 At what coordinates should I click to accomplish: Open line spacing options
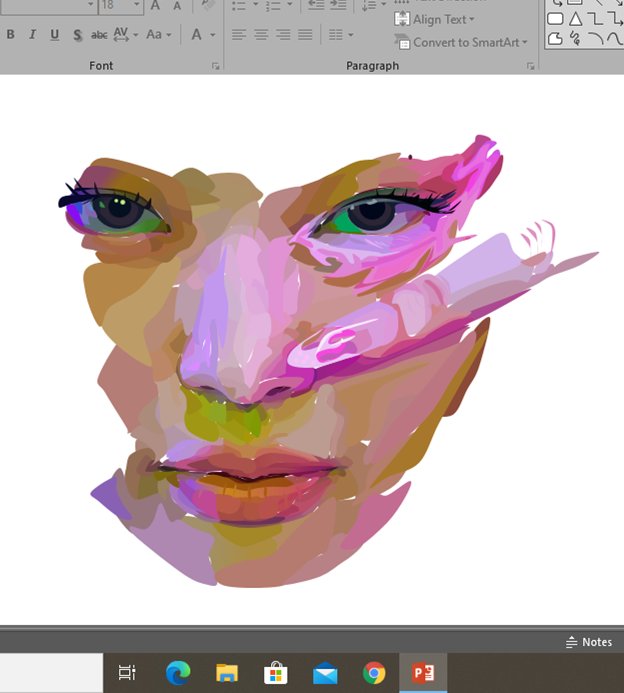[374, 5]
